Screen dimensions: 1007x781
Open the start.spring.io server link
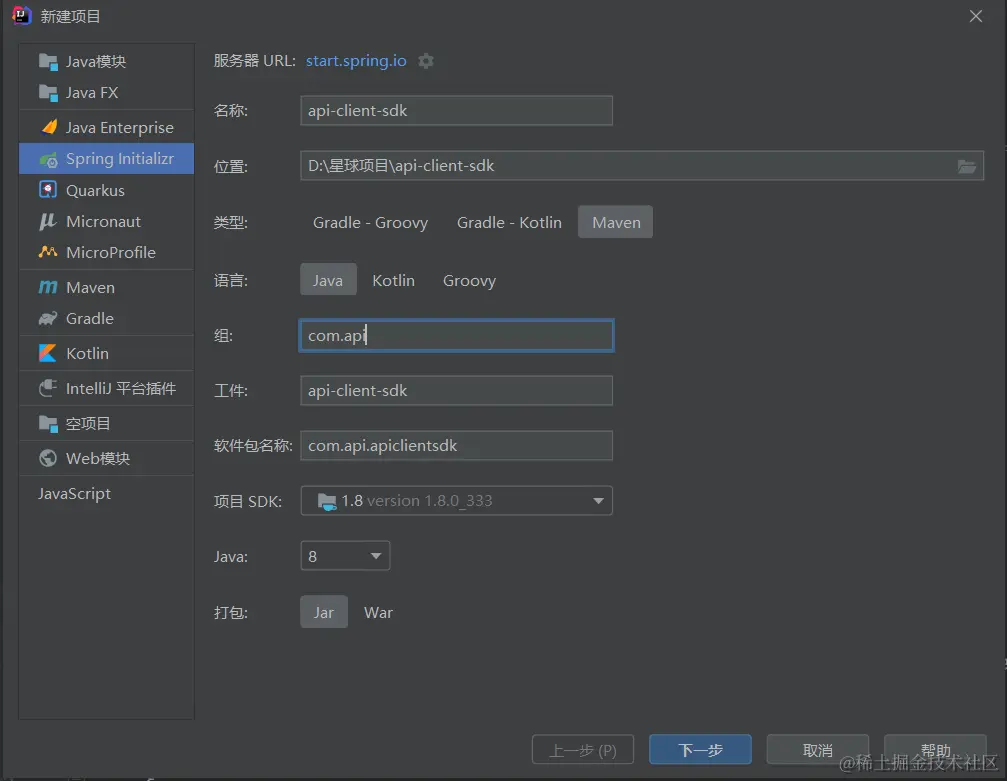click(x=356, y=60)
